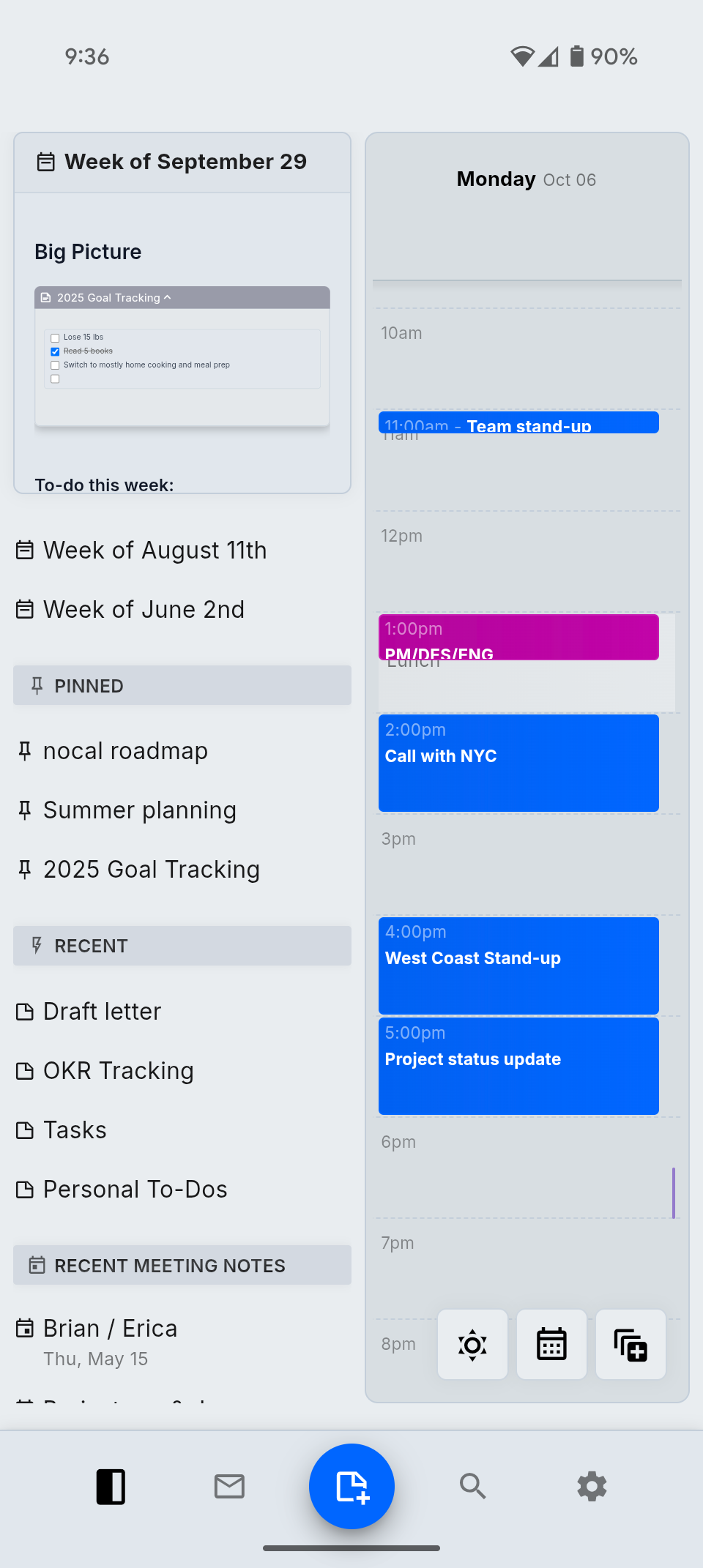Screen dimensions: 703x1568
Task: Tap the sun icon button in calendar
Action: (472, 1345)
